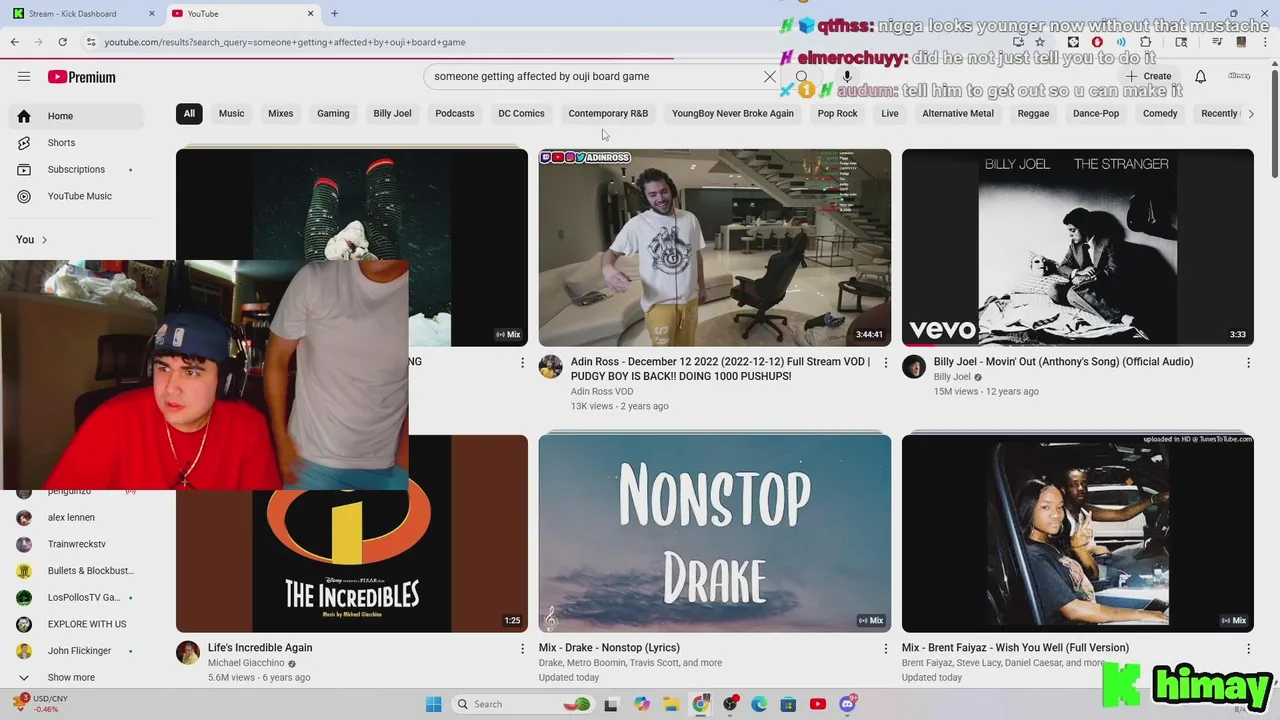Clear the search query with the X

770,76
